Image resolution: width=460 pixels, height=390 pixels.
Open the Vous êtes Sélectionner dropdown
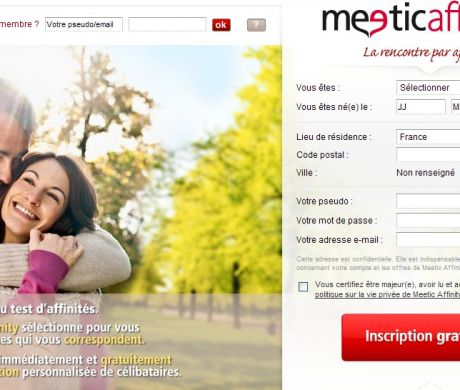[x=428, y=88]
